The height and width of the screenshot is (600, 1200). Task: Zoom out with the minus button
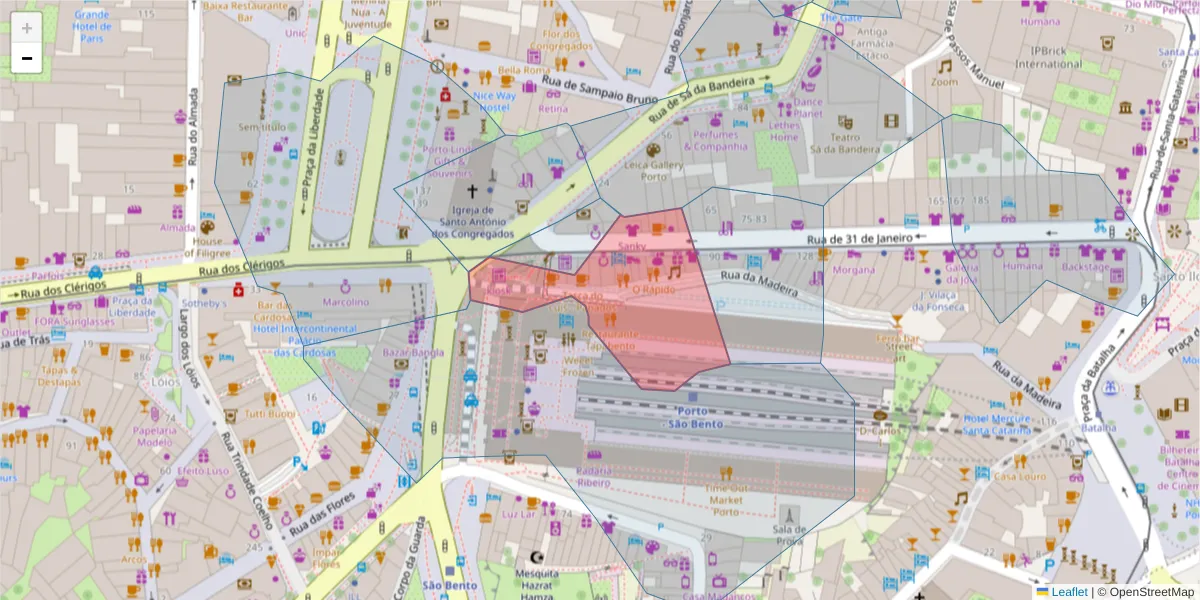click(x=26, y=58)
